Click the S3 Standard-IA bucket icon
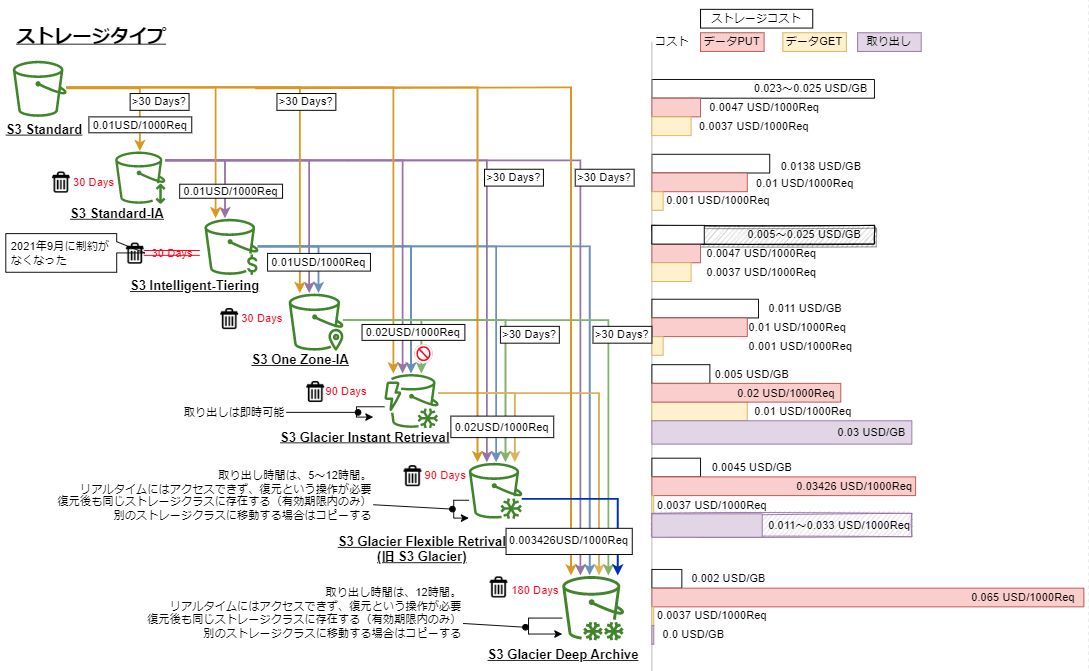1089x671 pixels. coord(141,179)
